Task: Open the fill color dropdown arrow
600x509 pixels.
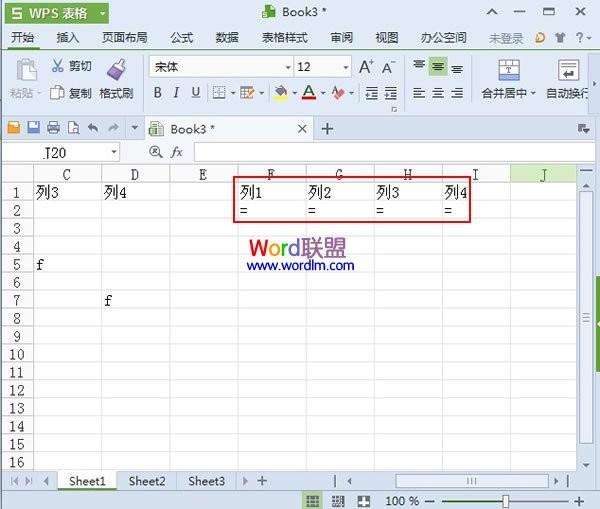Action: [x=295, y=93]
